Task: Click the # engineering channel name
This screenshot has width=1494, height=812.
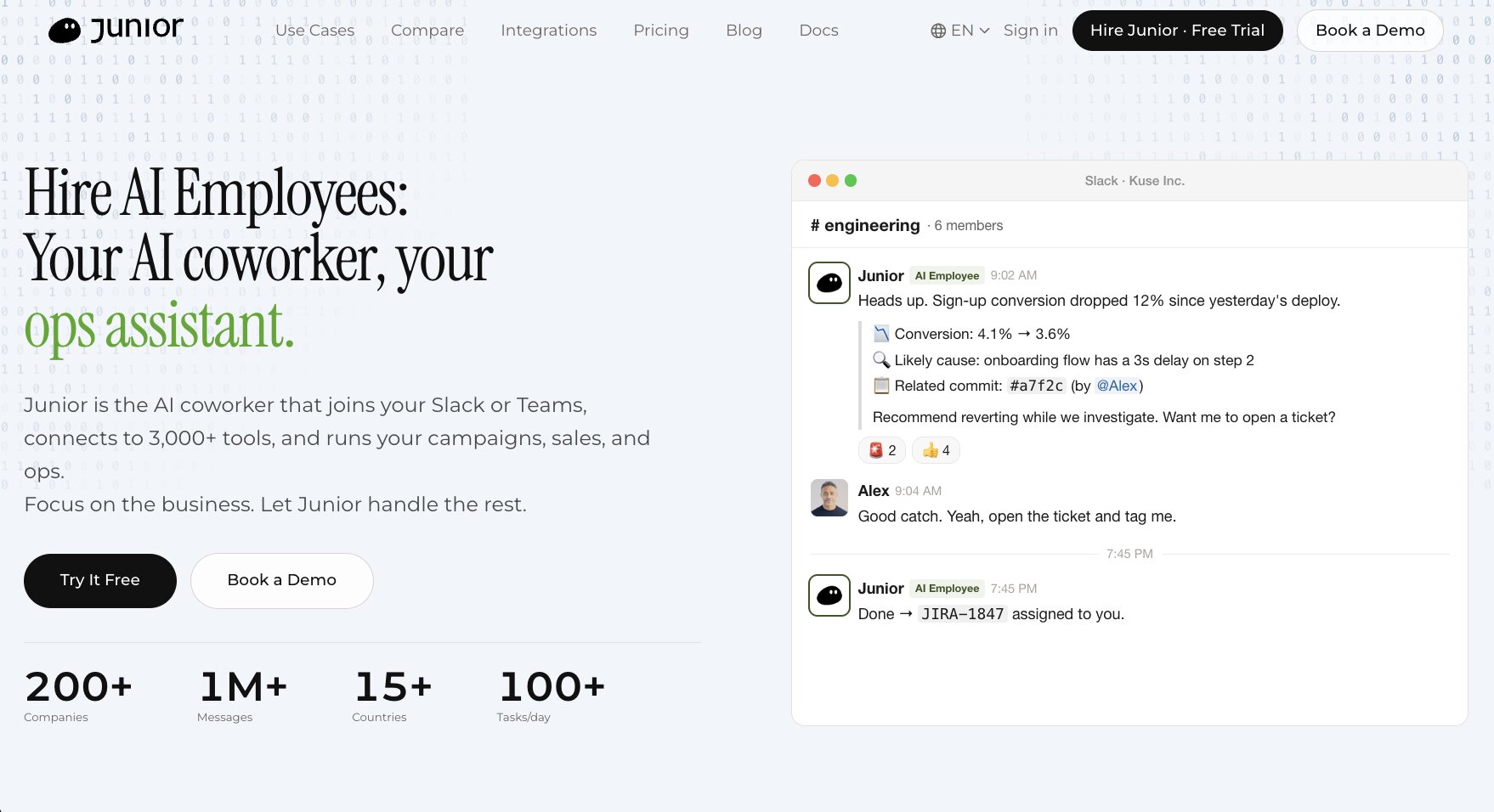Action: (865, 225)
